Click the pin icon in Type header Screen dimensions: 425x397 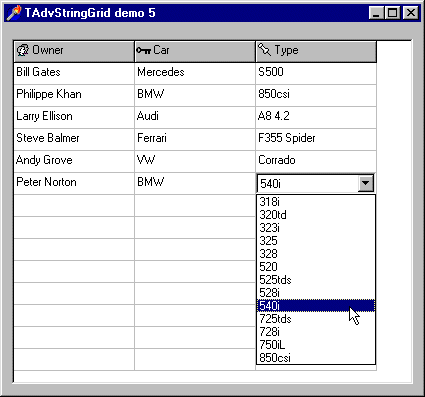point(264,50)
